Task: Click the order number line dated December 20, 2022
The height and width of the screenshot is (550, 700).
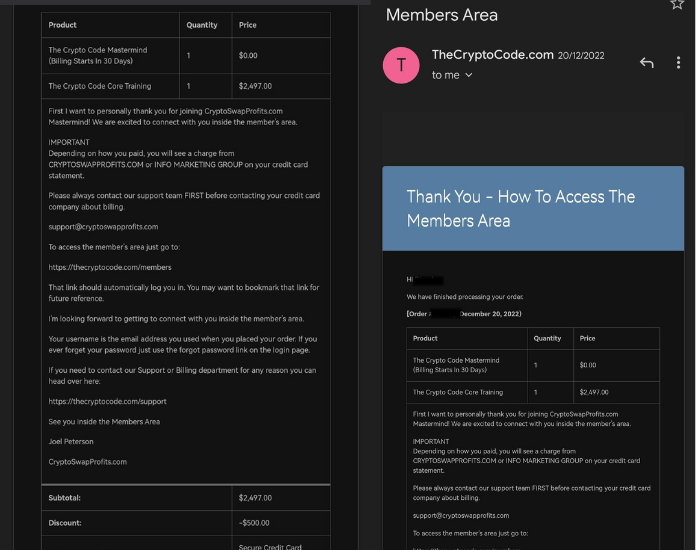Action: [x=464, y=314]
